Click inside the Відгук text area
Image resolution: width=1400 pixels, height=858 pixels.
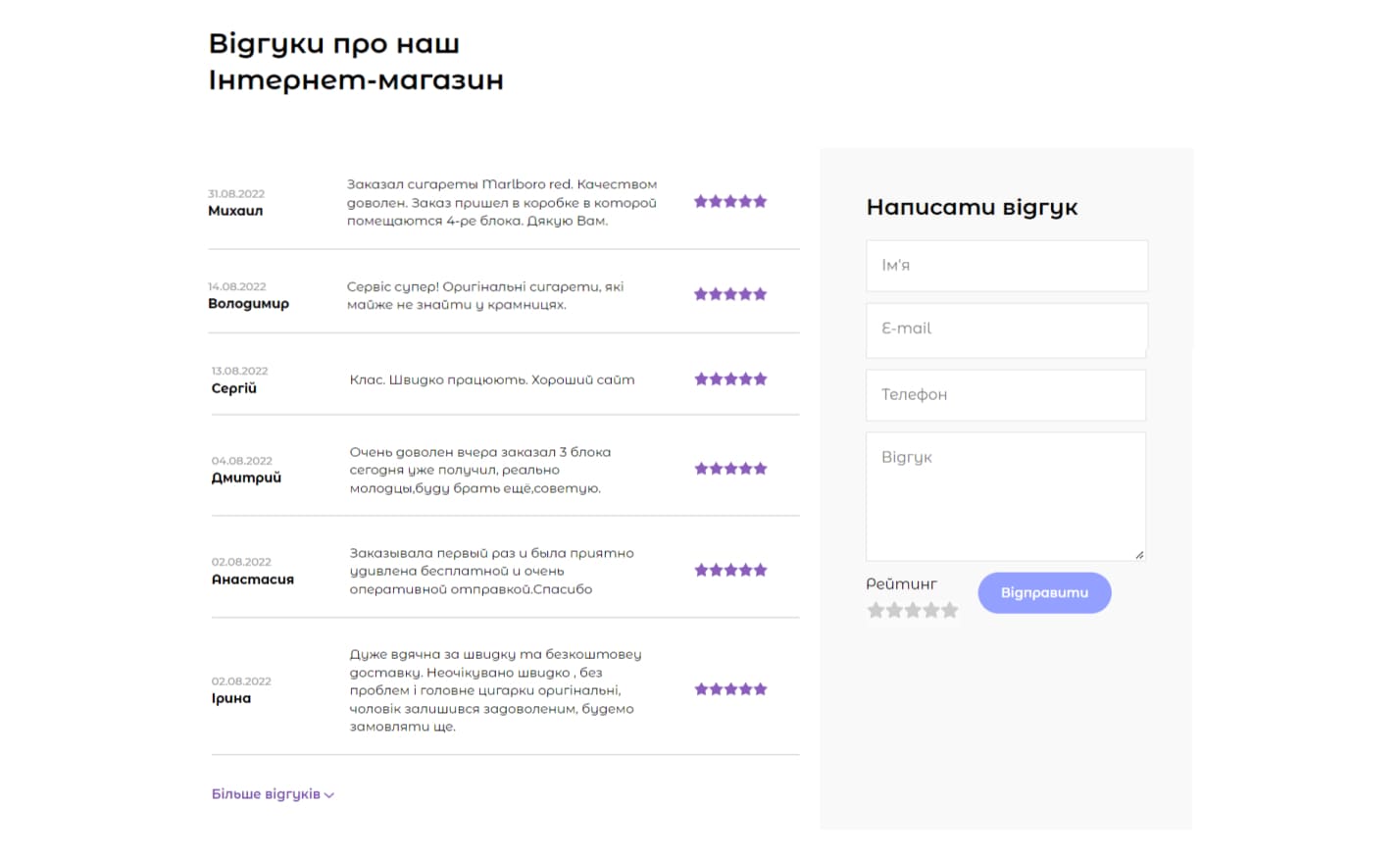click(x=1006, y=496)
